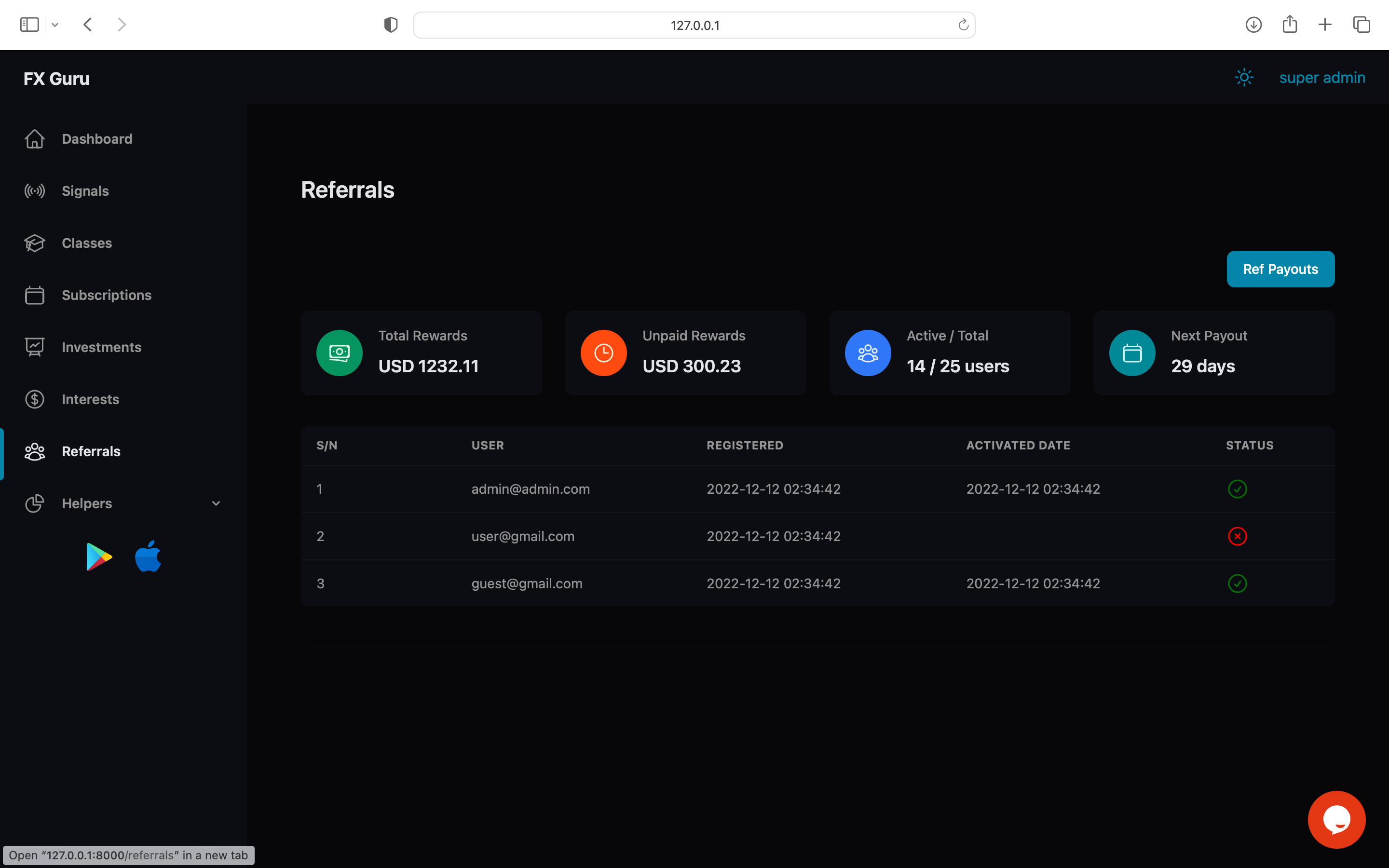1389x868 pixels.
Task: Click the Unpaid Rewards orange clock icon
Action: (603, 353)
